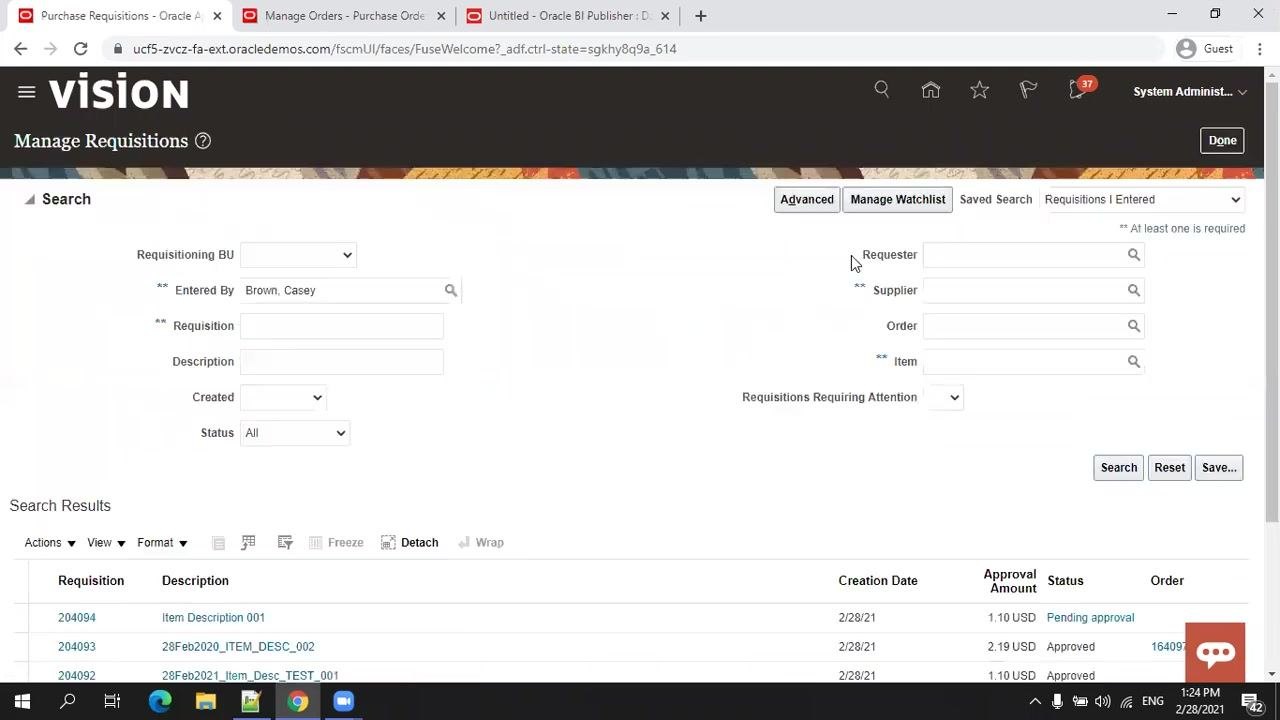Click the Description input field
The image size is (1280, 720).
(x=341, y=362)
